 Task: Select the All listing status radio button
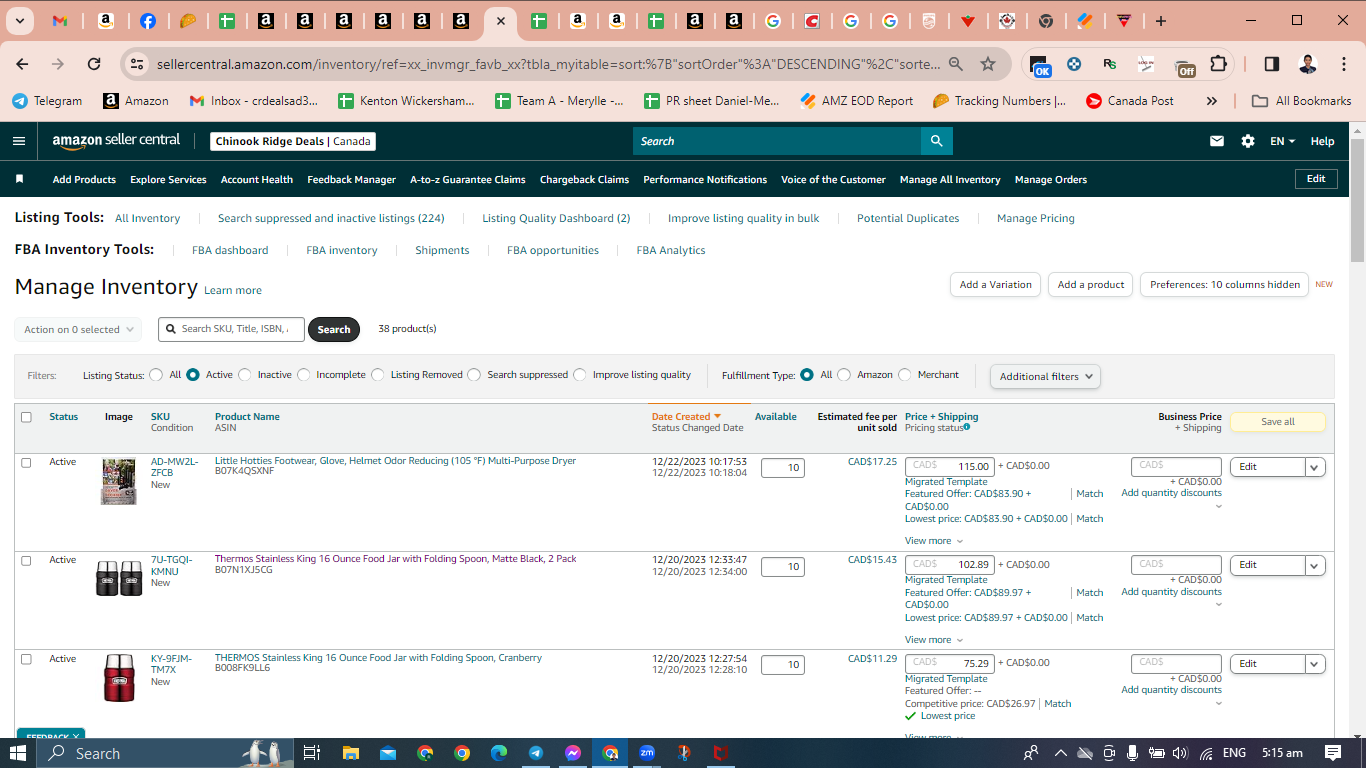(x=156, y=375)
